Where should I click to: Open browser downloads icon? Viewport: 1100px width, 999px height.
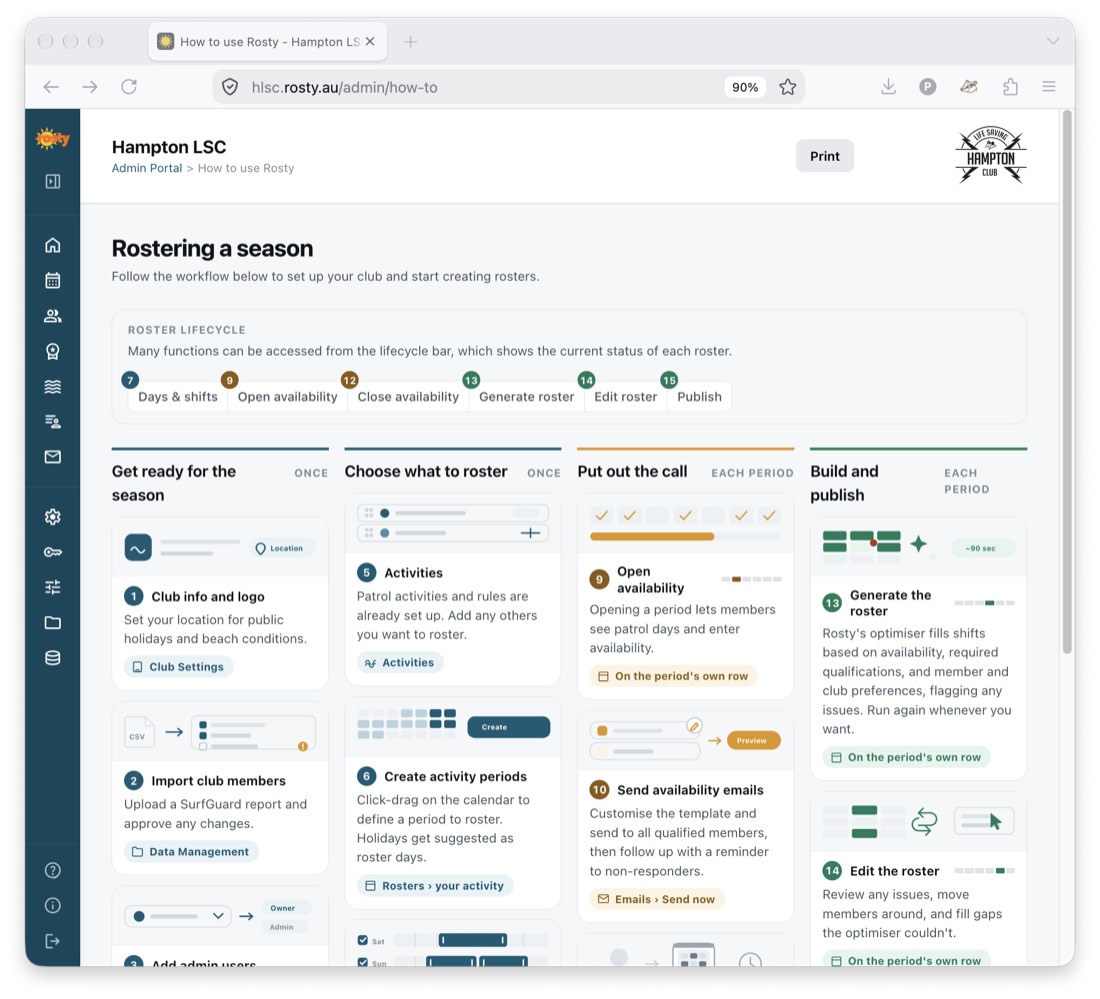coord(888,87)
